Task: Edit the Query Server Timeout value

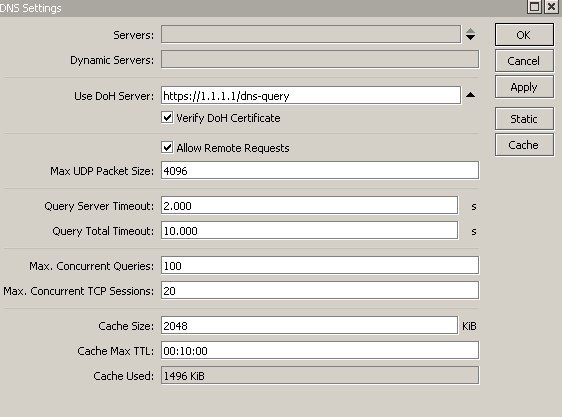Action: [x=309, y=205]
